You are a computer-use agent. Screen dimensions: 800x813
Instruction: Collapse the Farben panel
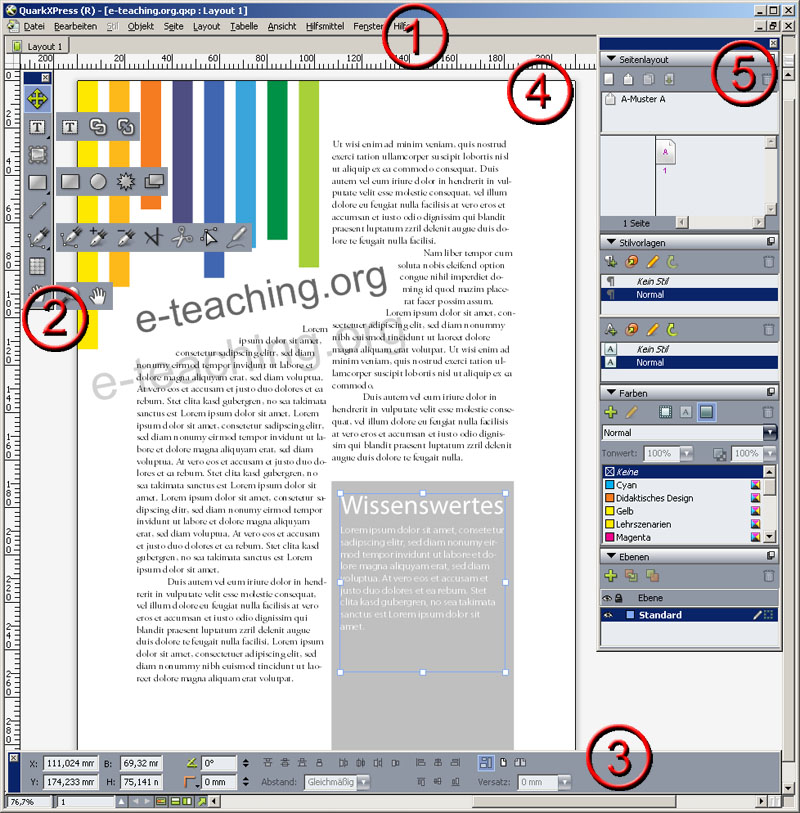tap(611, 393)
